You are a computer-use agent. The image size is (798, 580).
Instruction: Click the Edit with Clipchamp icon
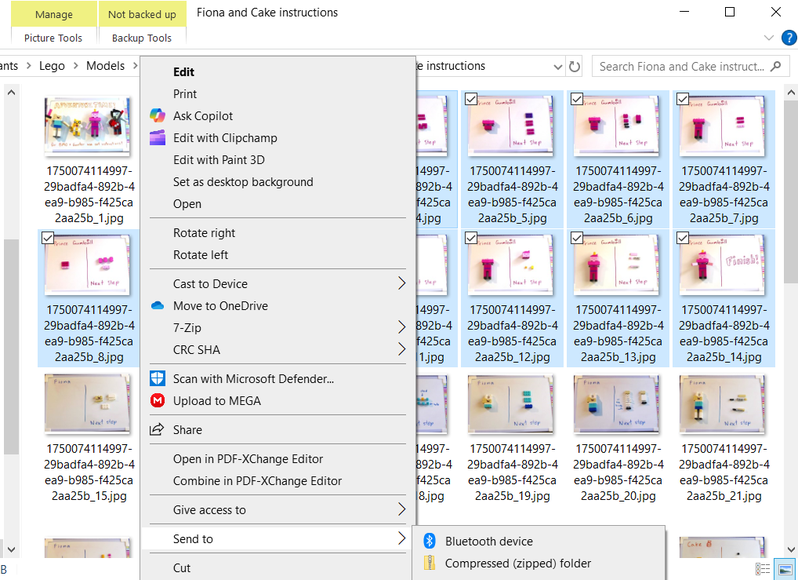(157, 138)
